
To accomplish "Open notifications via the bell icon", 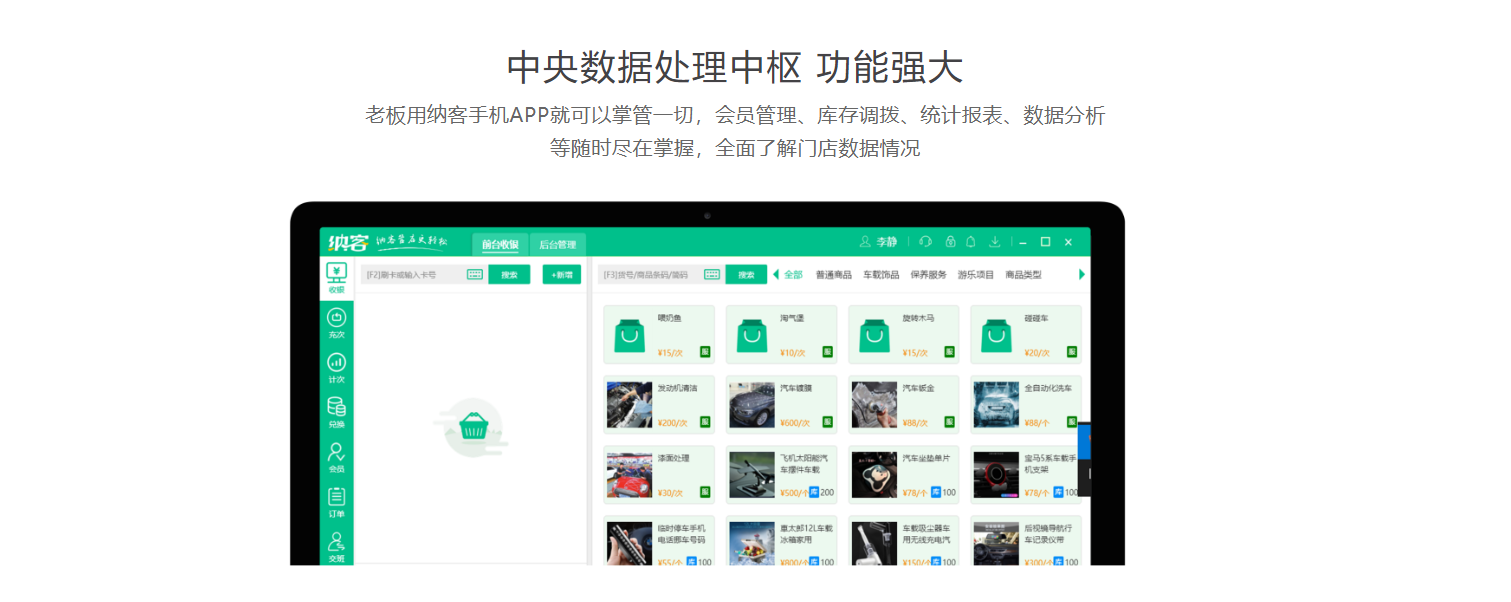I will [x=971, y=242].
